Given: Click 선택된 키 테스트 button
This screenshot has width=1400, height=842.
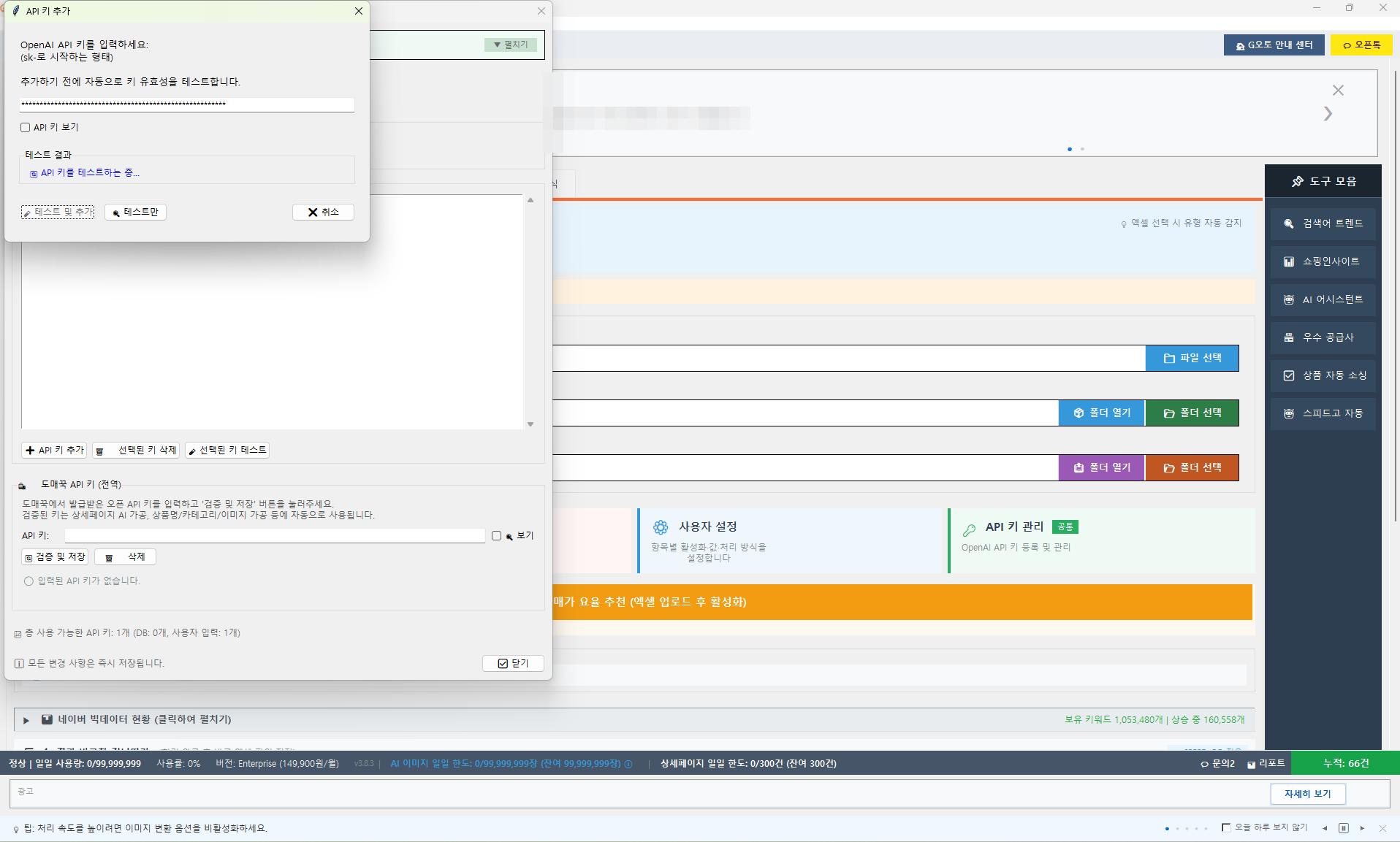Looking at the screenshot, I should (227, 450).
